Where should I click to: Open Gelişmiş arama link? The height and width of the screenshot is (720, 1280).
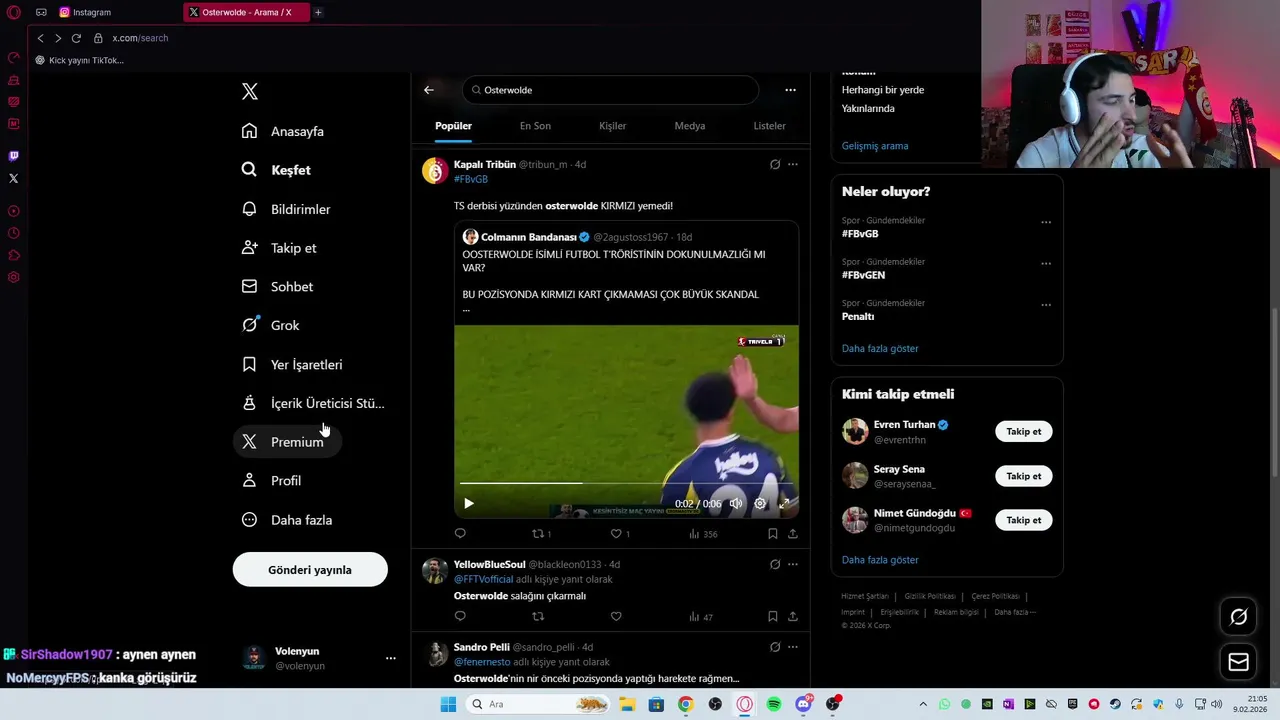click(875, 146)
